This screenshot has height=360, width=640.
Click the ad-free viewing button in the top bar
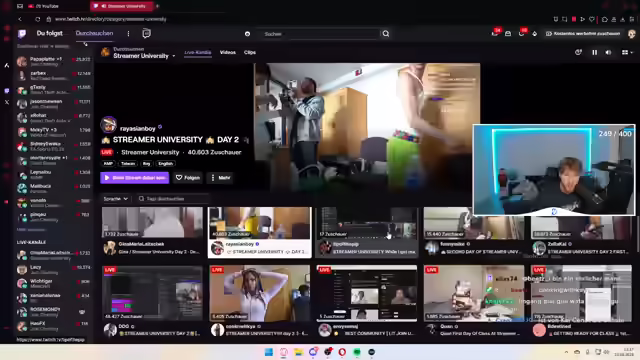point(583,33)
